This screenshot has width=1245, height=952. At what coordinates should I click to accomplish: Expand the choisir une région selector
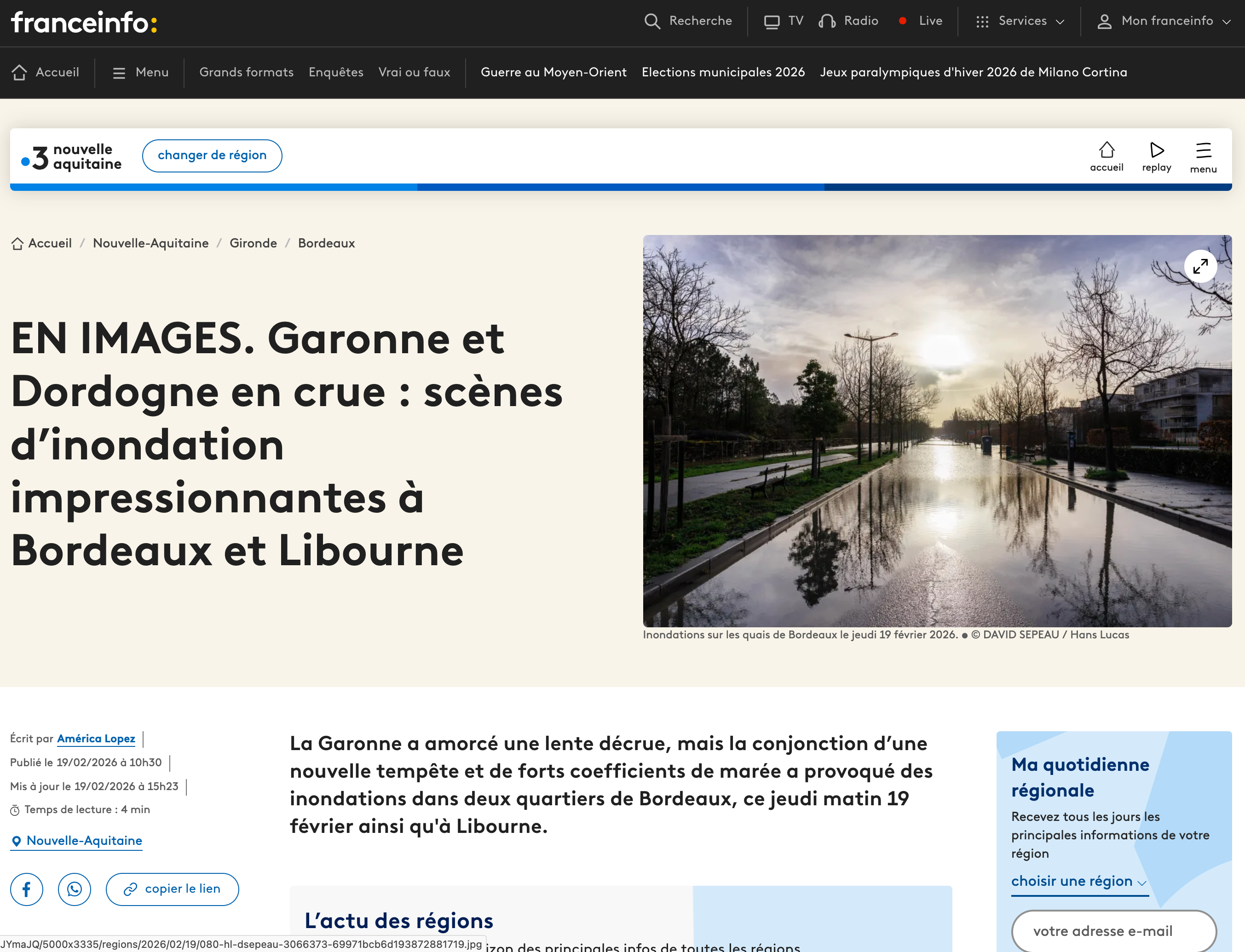[x=1079, y=882]
